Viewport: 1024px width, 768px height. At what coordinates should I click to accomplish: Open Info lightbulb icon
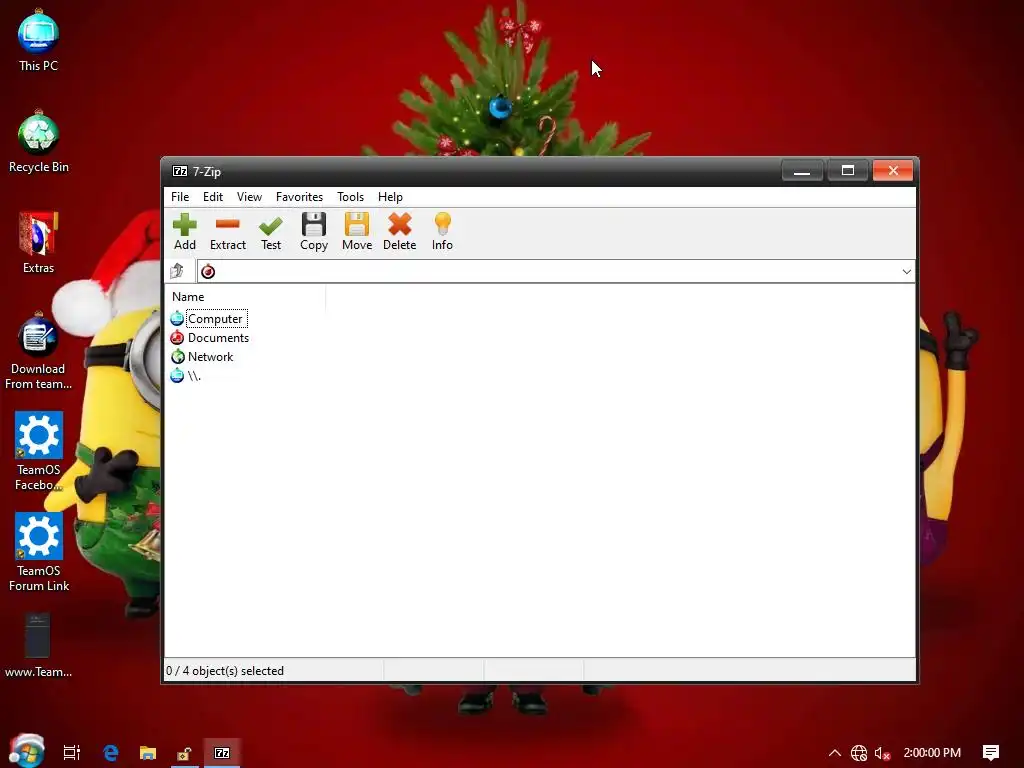442,224
